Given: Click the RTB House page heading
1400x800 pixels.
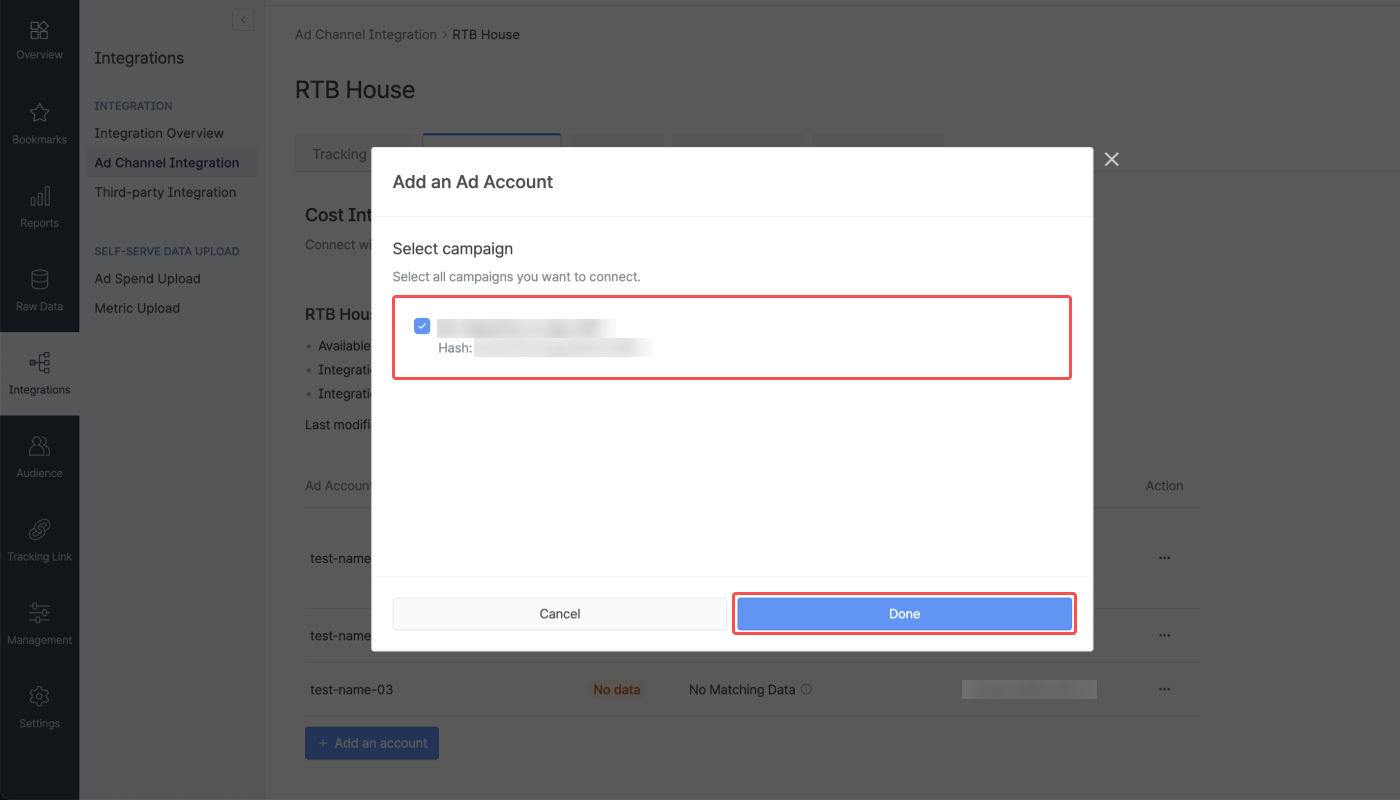Looking at the screenshot, I should point(355,90).
